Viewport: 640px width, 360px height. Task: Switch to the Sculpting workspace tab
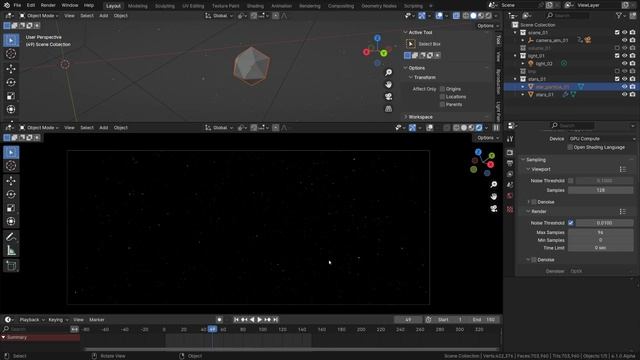click(164, 6)
